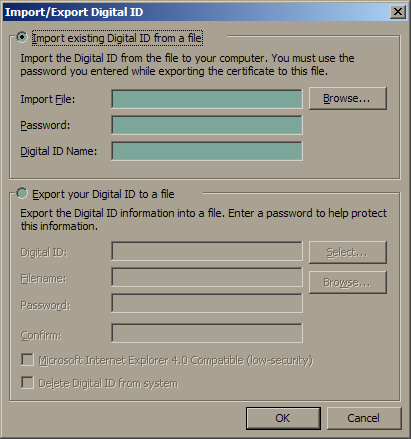This screenshot has width=411, height=439.
Task: Click Browse button next to Filename
Action: pos(348,282)
